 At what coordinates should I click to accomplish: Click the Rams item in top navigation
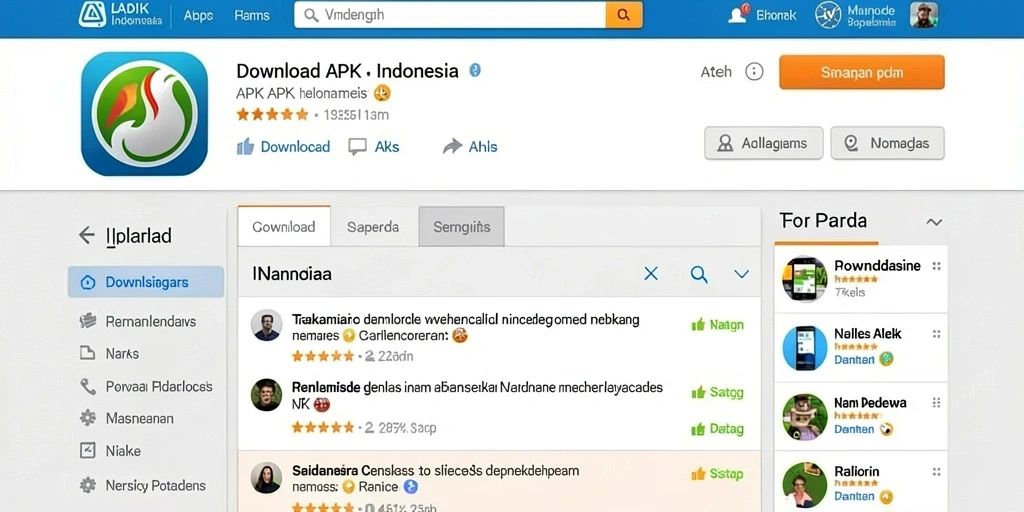pos(251,15)
